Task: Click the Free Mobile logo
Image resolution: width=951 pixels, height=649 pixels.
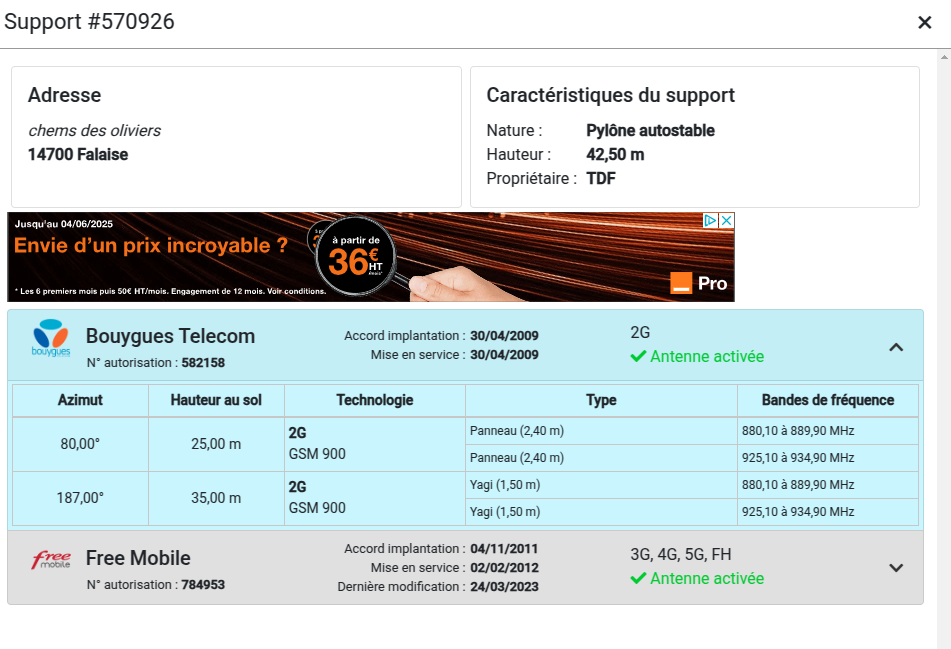Action: 51,561
